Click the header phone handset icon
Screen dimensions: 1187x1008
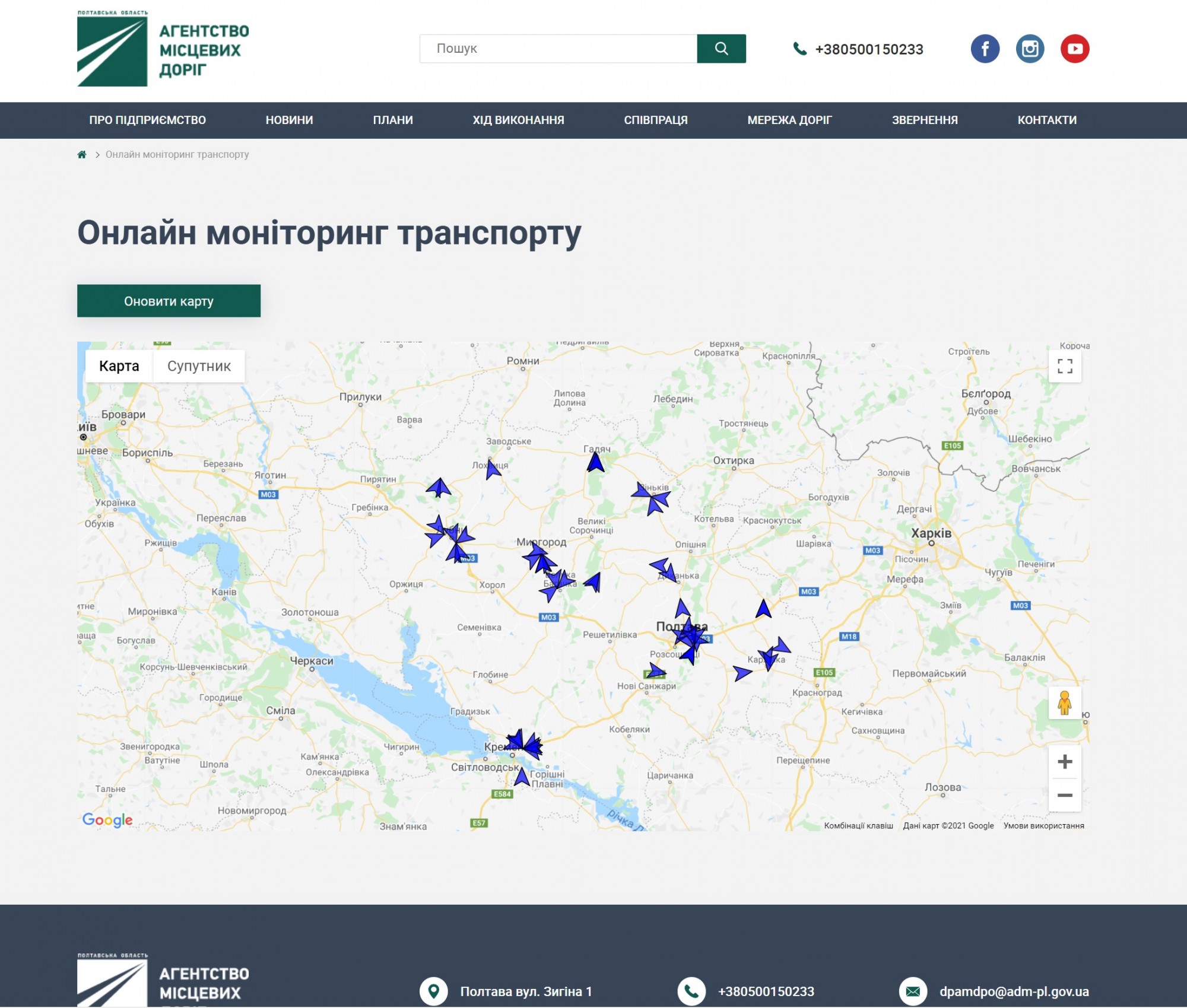click(800, 49)
